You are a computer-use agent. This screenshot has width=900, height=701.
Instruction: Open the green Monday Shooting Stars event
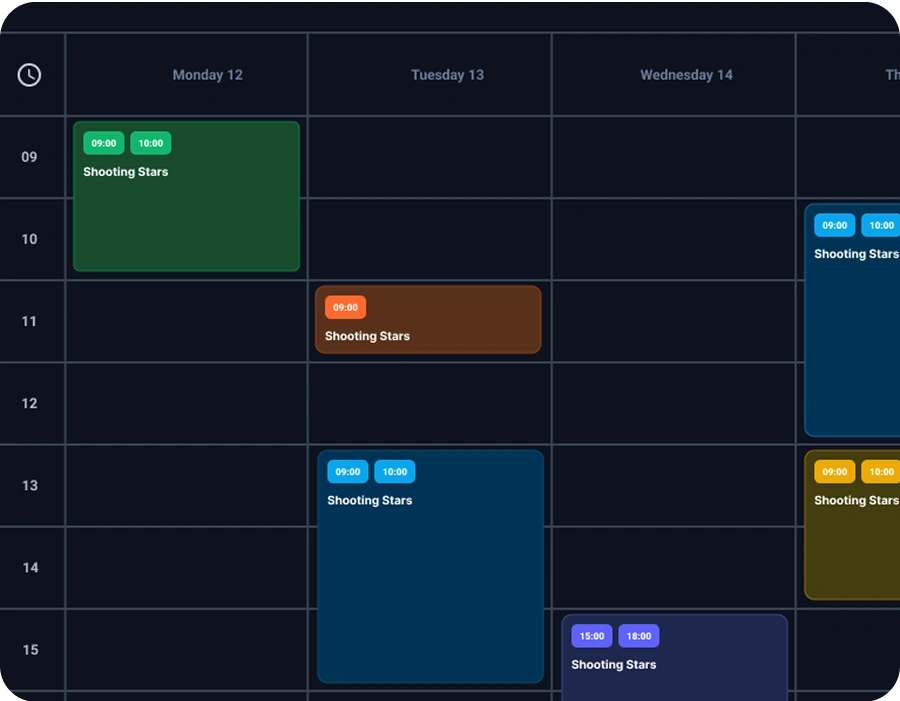coord(187,196)
